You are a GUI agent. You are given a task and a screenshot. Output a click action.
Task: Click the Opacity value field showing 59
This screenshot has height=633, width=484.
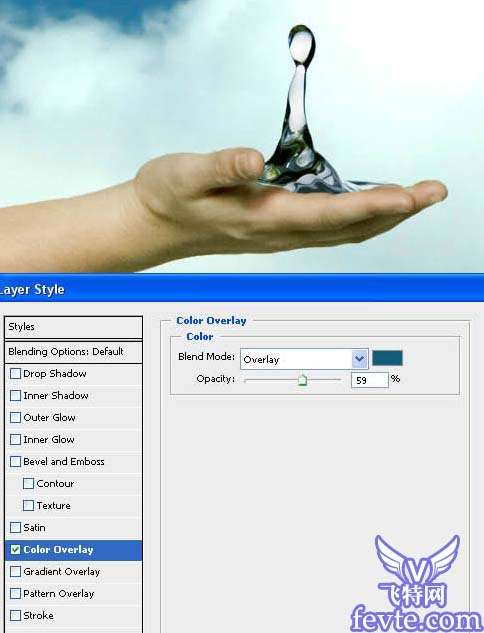pos(369,380)
